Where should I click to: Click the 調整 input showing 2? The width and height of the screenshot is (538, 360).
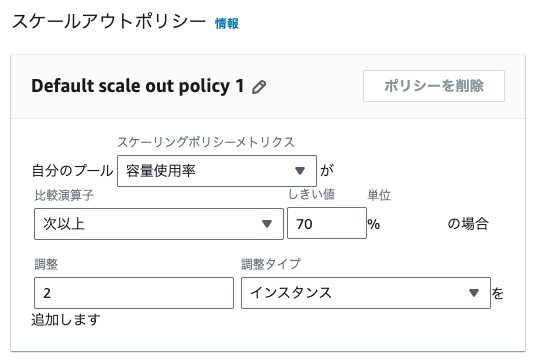(134, 293)
